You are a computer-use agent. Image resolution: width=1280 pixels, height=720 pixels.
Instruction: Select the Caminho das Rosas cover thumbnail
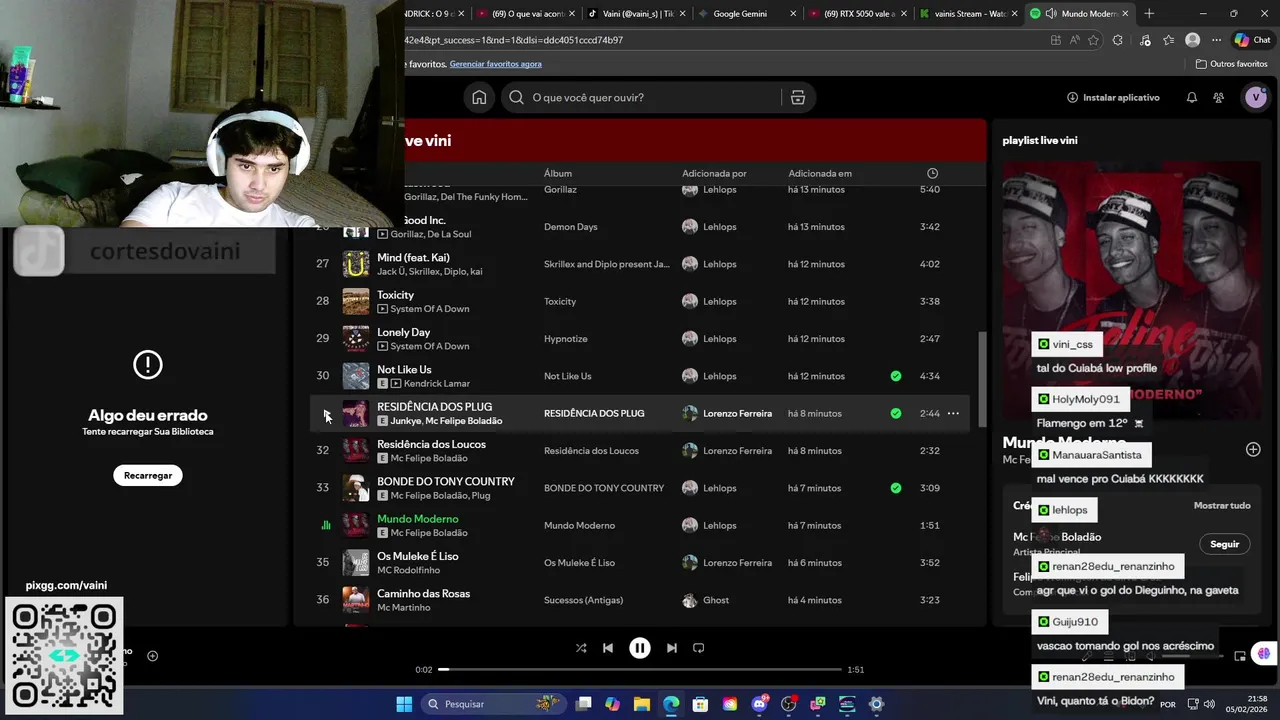pyautogui.click(x=356, y=600)
